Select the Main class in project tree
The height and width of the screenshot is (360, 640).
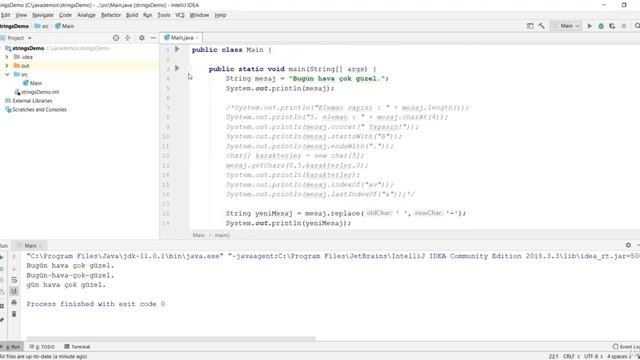click(x=36, y=83)
